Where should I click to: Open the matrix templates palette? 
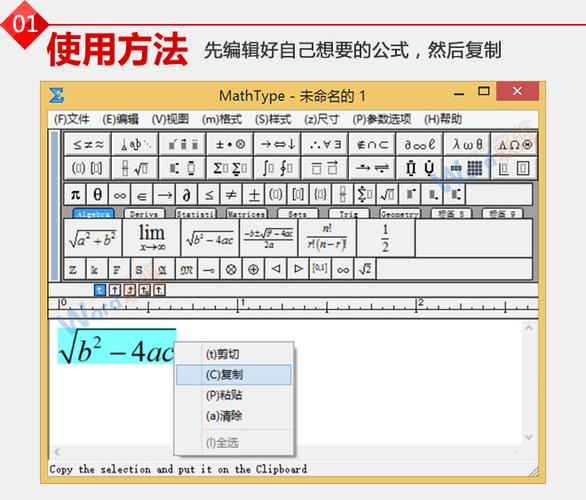(x=467, y=168)
